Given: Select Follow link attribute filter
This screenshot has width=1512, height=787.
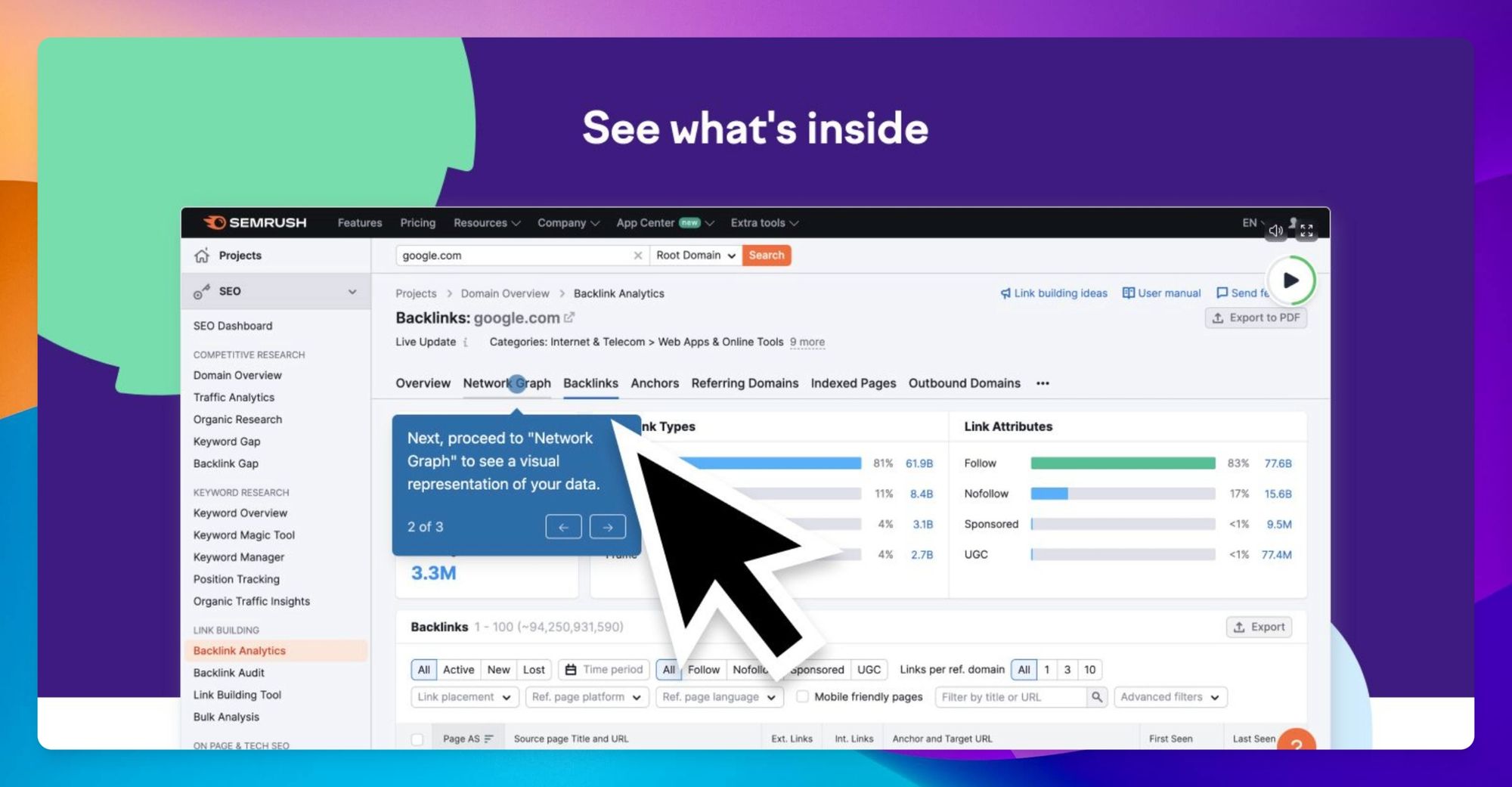Looking at the screenshot, I should tap(703, 670).
